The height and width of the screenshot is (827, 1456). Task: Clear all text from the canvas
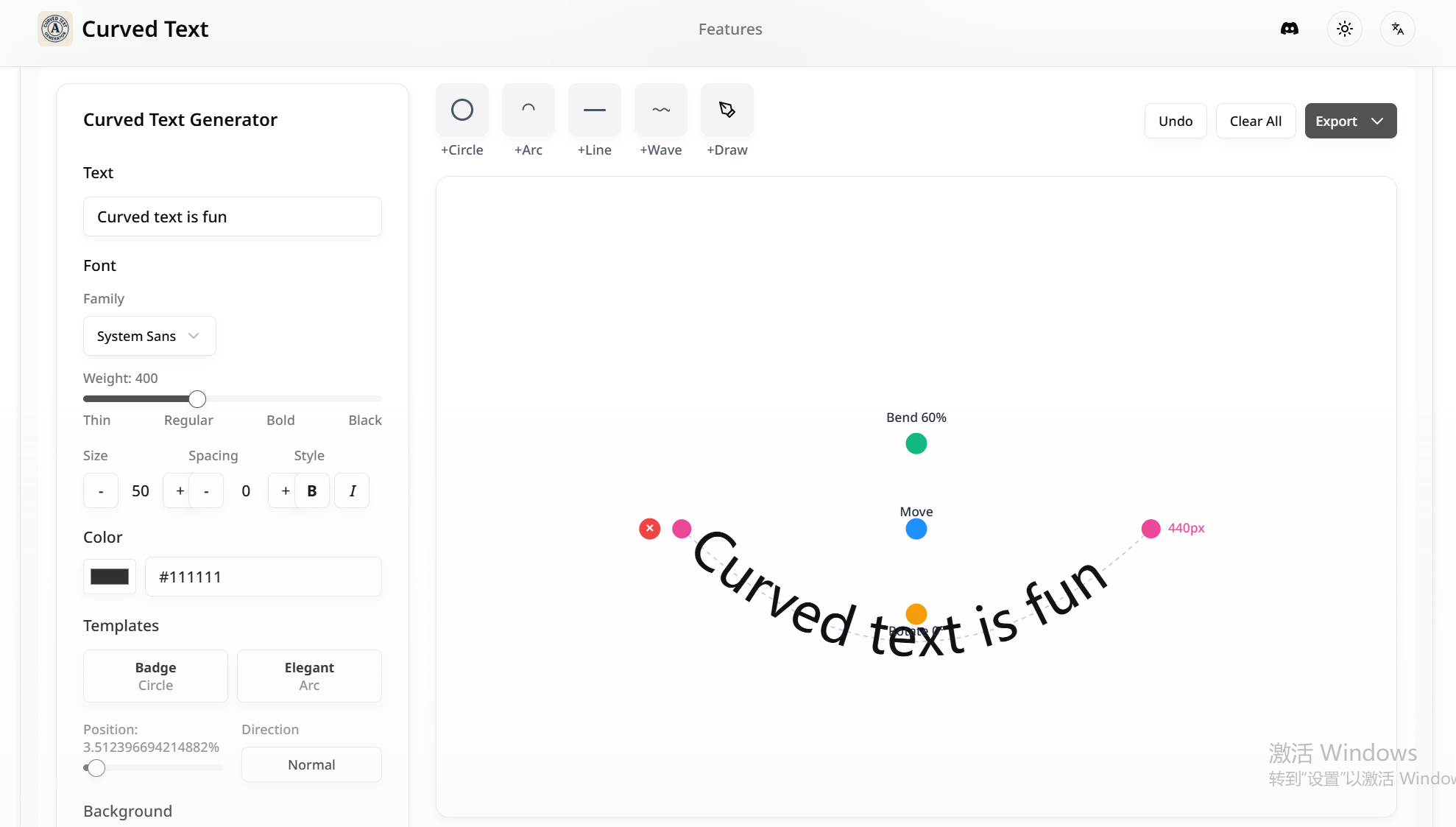click(x=1255, y=121)
